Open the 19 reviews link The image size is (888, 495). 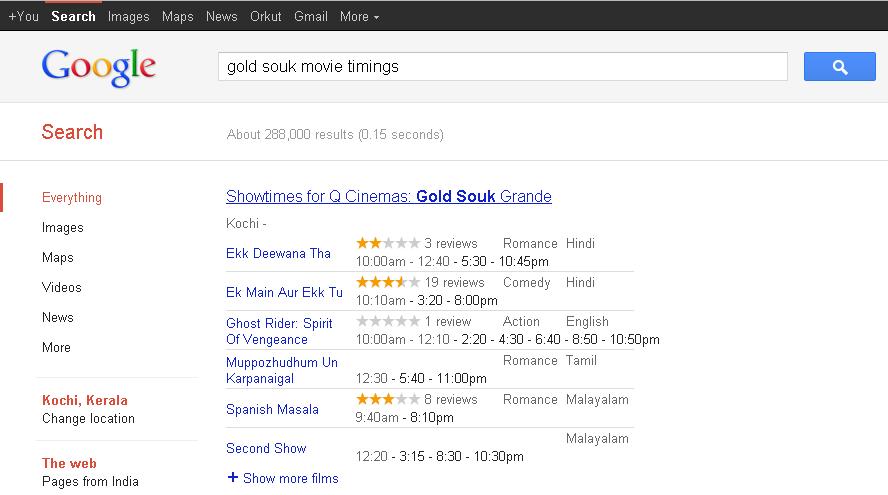454,282
